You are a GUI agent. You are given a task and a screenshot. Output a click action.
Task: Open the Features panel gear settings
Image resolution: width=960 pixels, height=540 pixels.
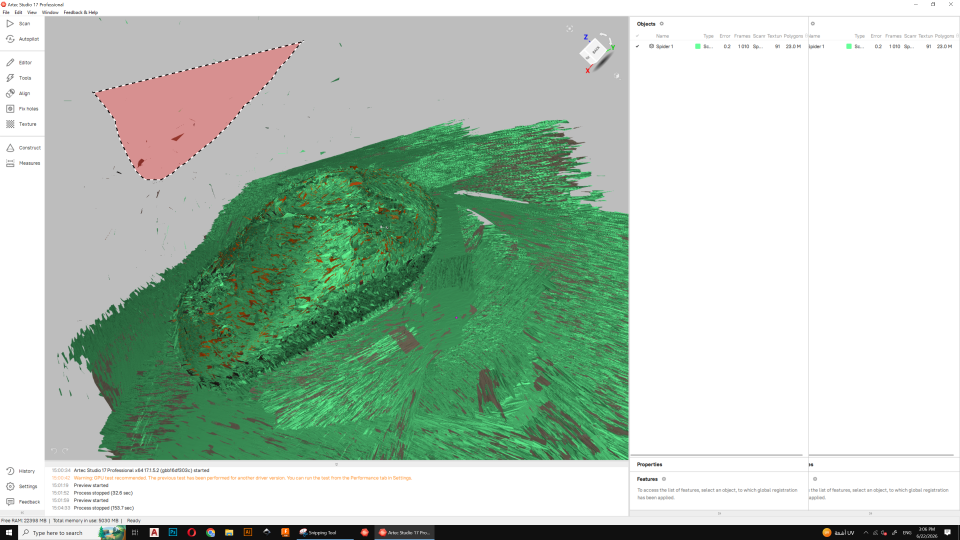coord(664,479)
